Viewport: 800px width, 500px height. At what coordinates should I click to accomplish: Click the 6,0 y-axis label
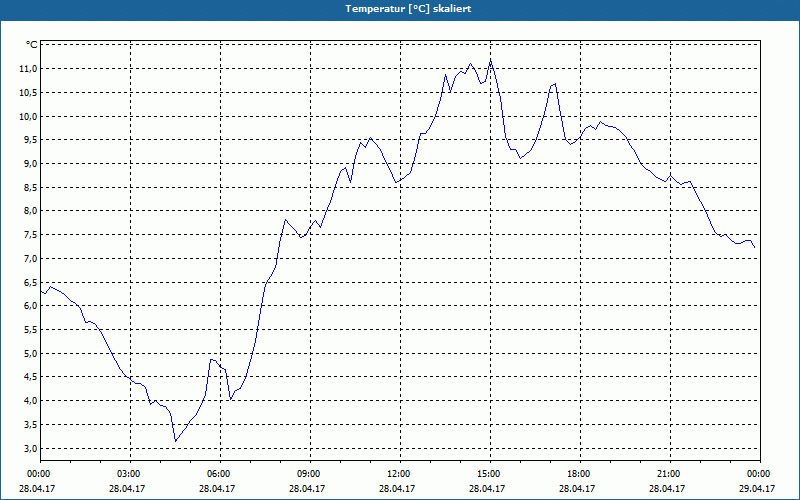(31, 306)
